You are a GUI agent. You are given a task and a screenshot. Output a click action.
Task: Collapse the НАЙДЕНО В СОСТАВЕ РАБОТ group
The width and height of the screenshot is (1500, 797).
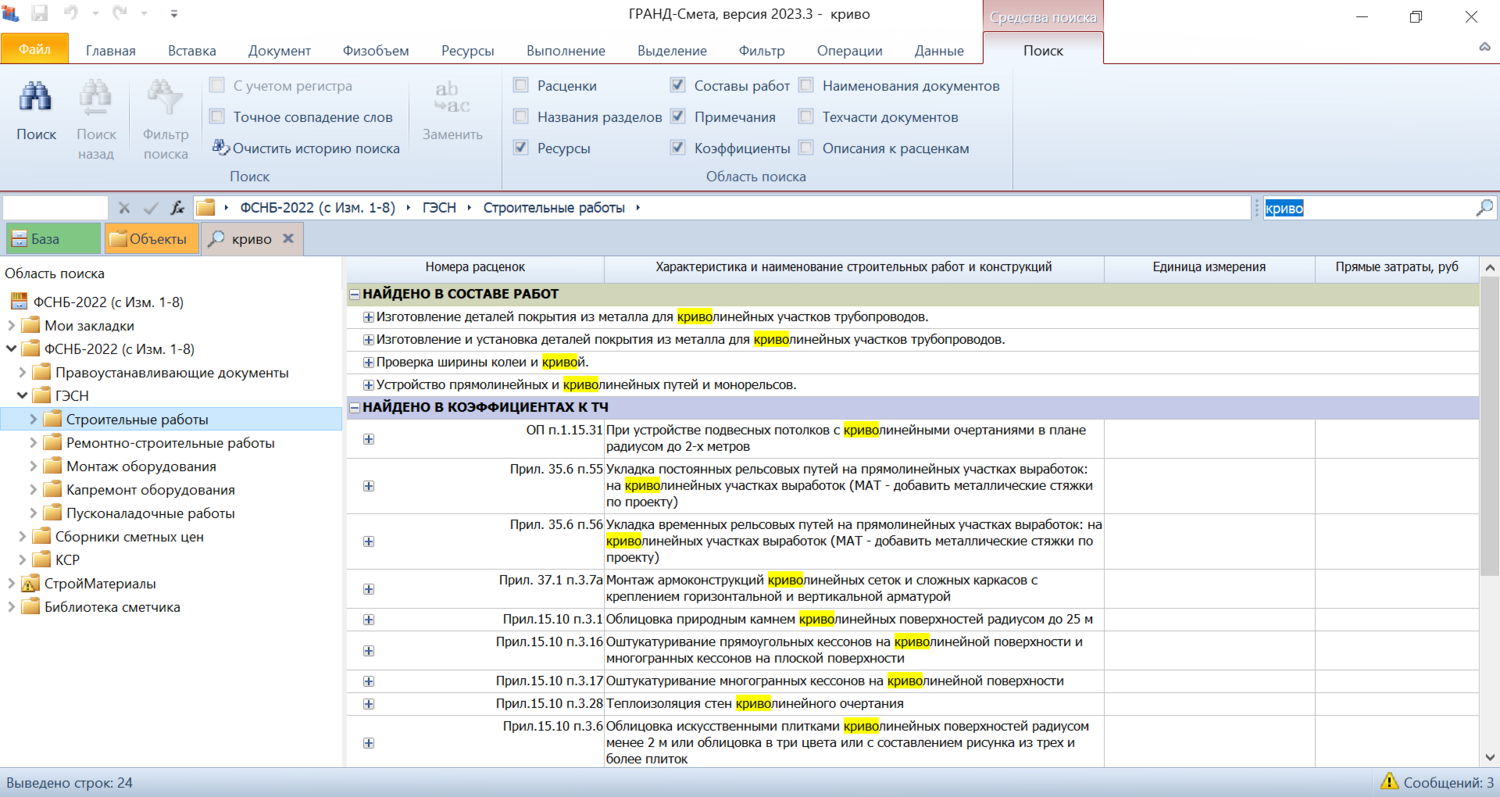pyautogui.click(x=354, y=294)
